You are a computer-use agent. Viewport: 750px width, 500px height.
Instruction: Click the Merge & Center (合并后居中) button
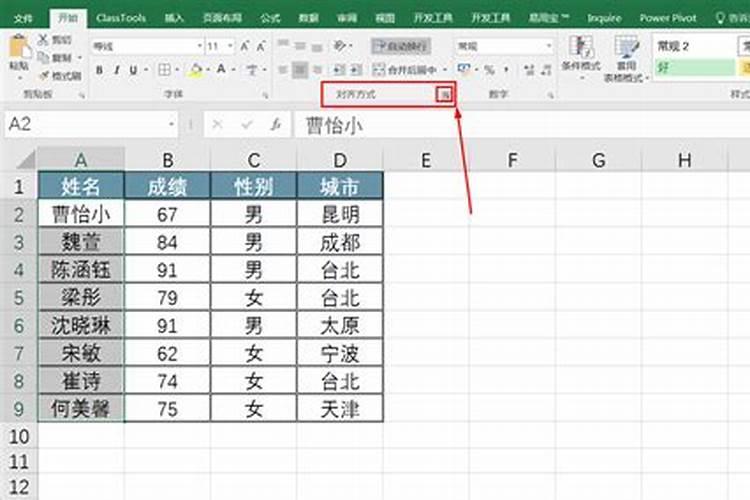[406, 70]
